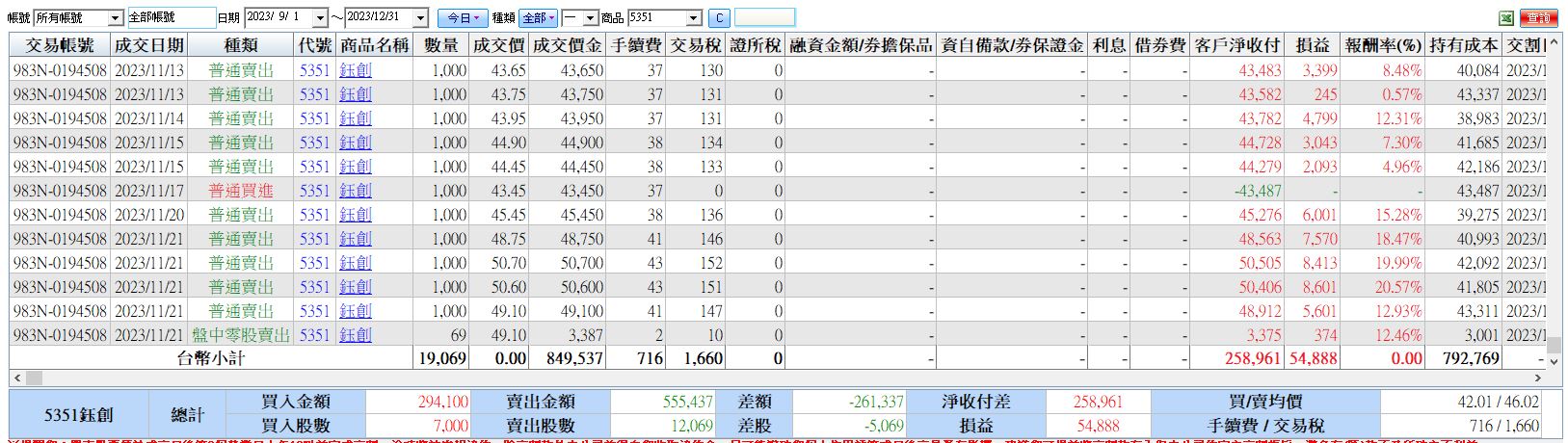Open the 今日 date shortcut dropdown button
This screenshot has width=1568, height=443.
[x=463, y=17]
